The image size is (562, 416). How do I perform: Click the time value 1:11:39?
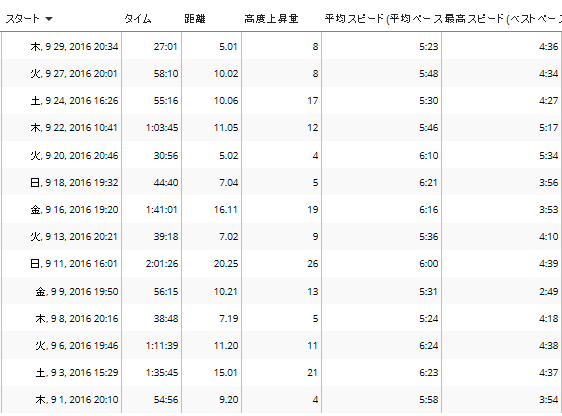pos(162,345)
